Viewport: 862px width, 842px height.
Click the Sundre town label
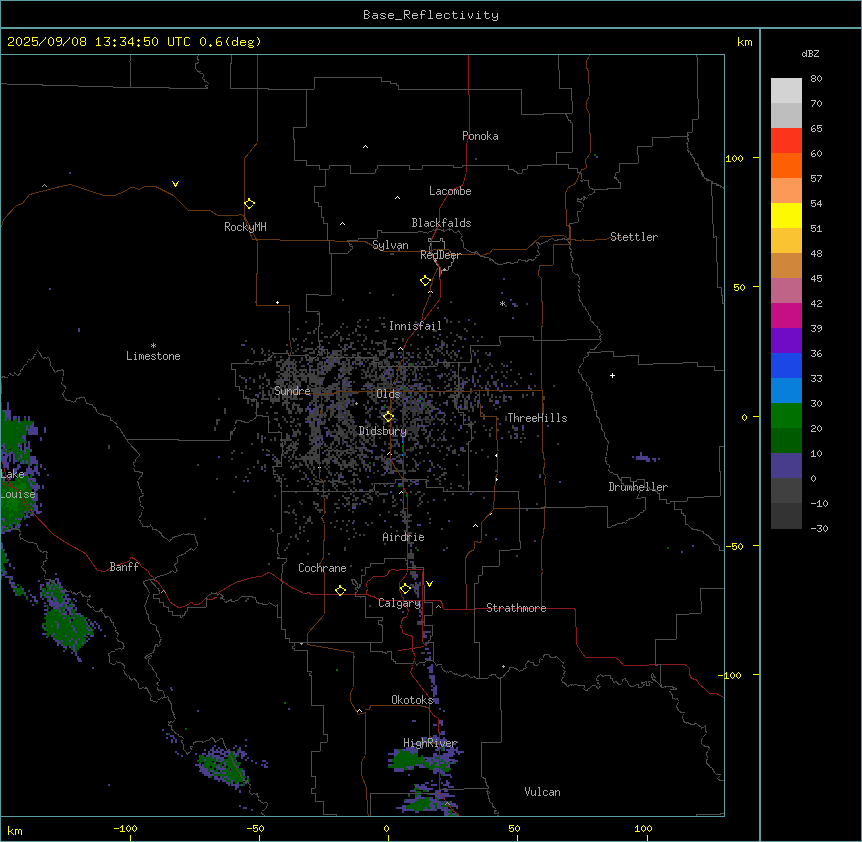click(292, 391)
